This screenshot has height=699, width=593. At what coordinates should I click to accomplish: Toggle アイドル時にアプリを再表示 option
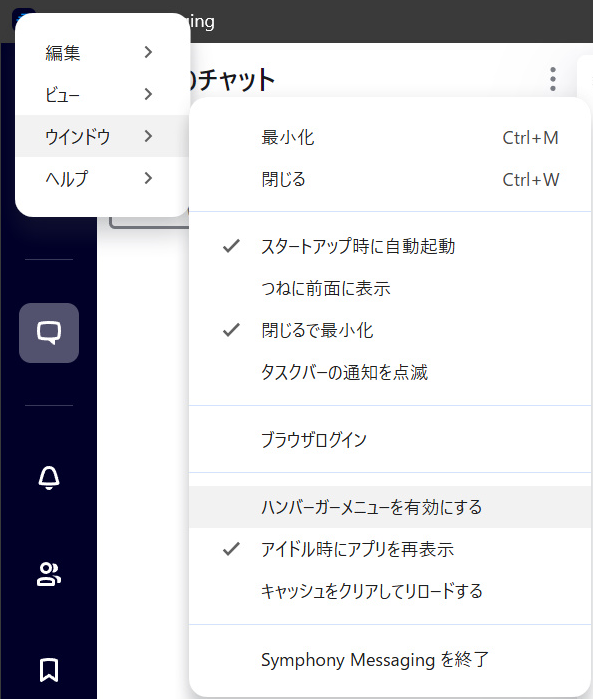[391, 549]
